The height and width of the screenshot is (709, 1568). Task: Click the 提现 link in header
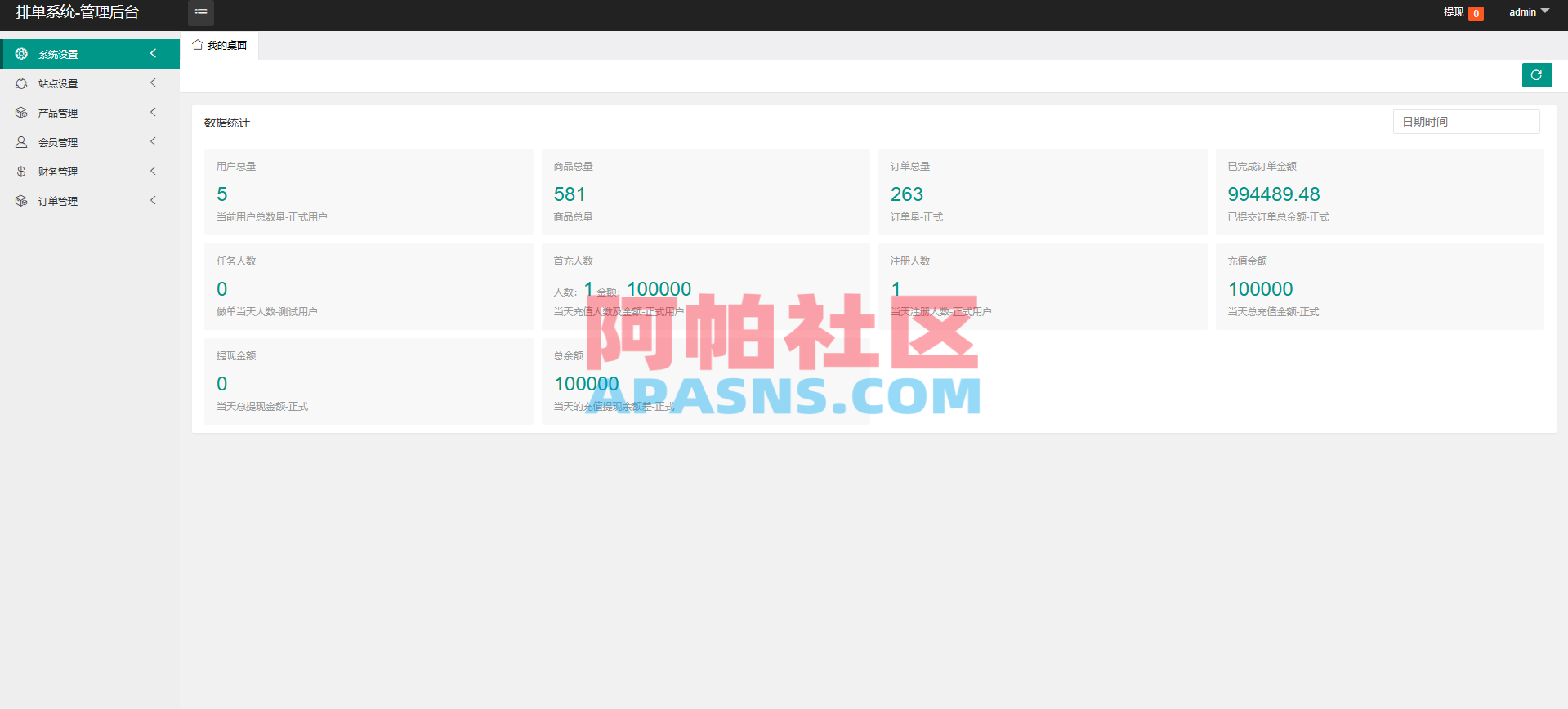coord(1453,12)
